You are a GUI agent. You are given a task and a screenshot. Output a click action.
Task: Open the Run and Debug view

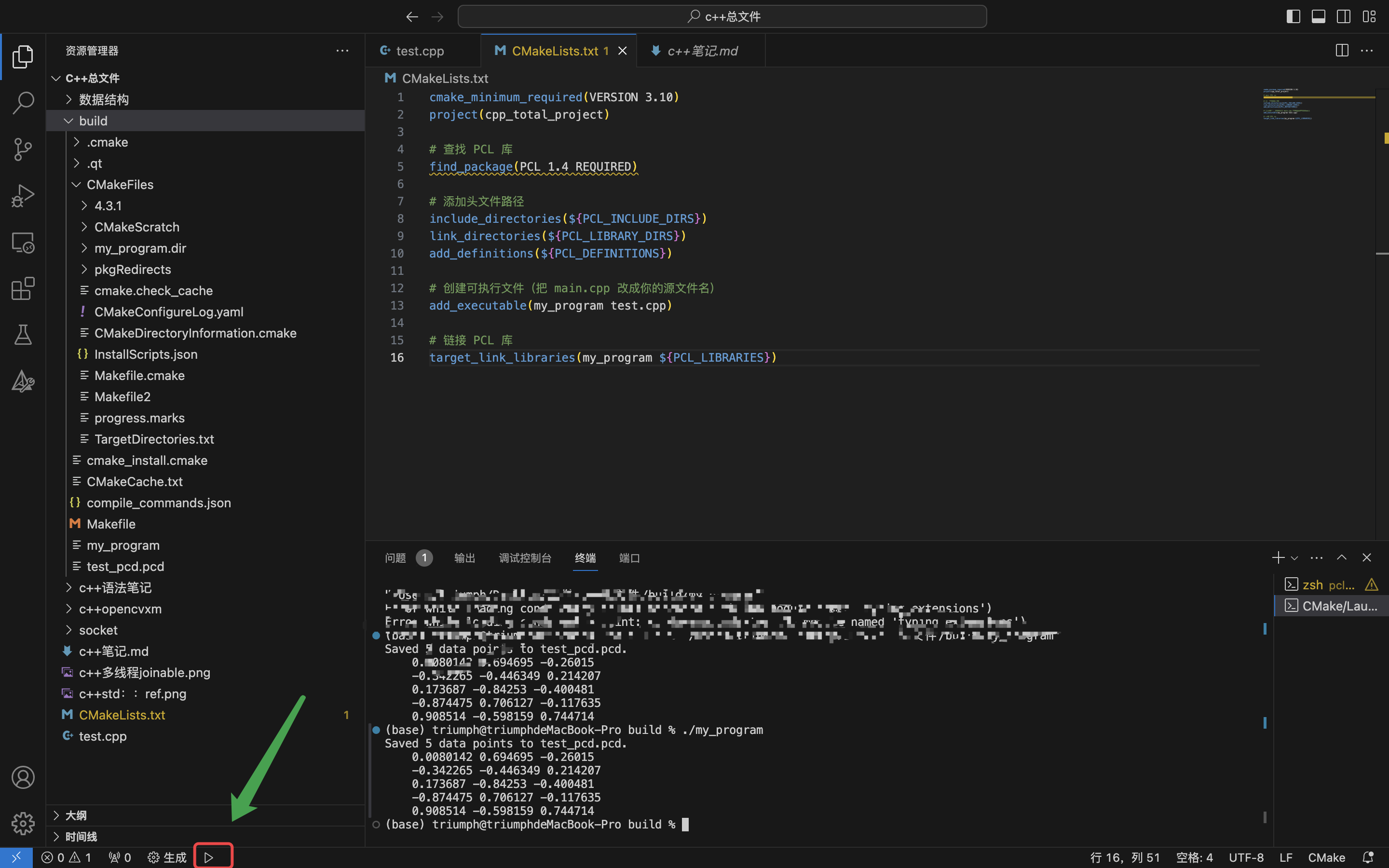point(23,196)
